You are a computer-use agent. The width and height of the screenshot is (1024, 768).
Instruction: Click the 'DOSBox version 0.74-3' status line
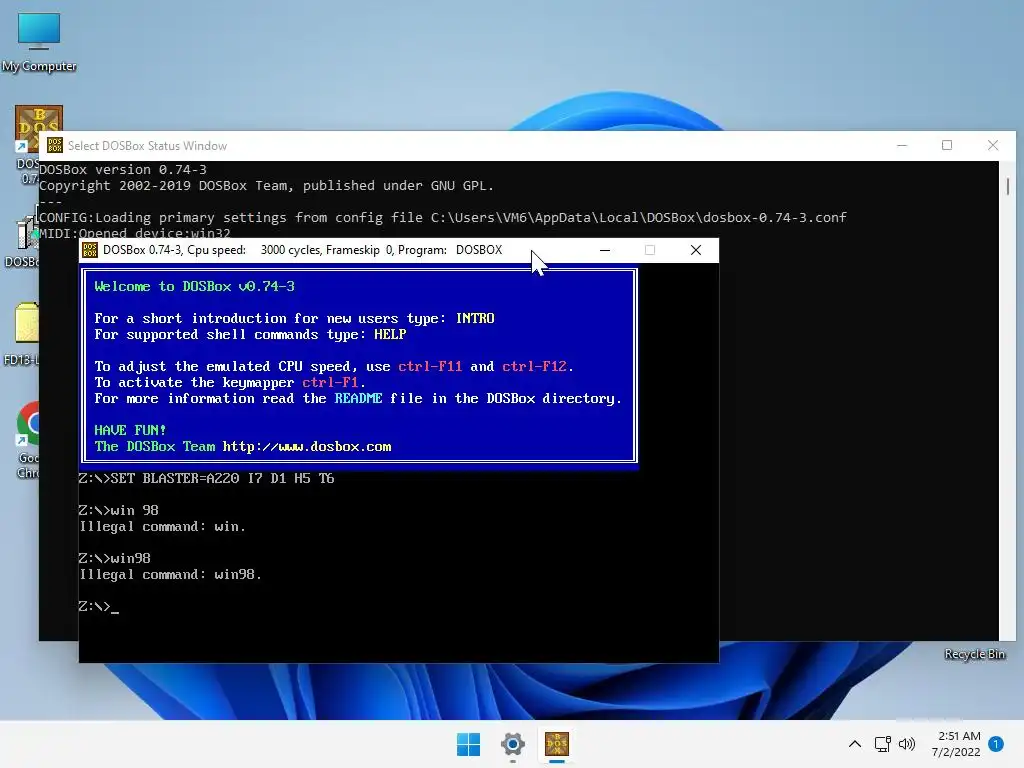[123, 170]
